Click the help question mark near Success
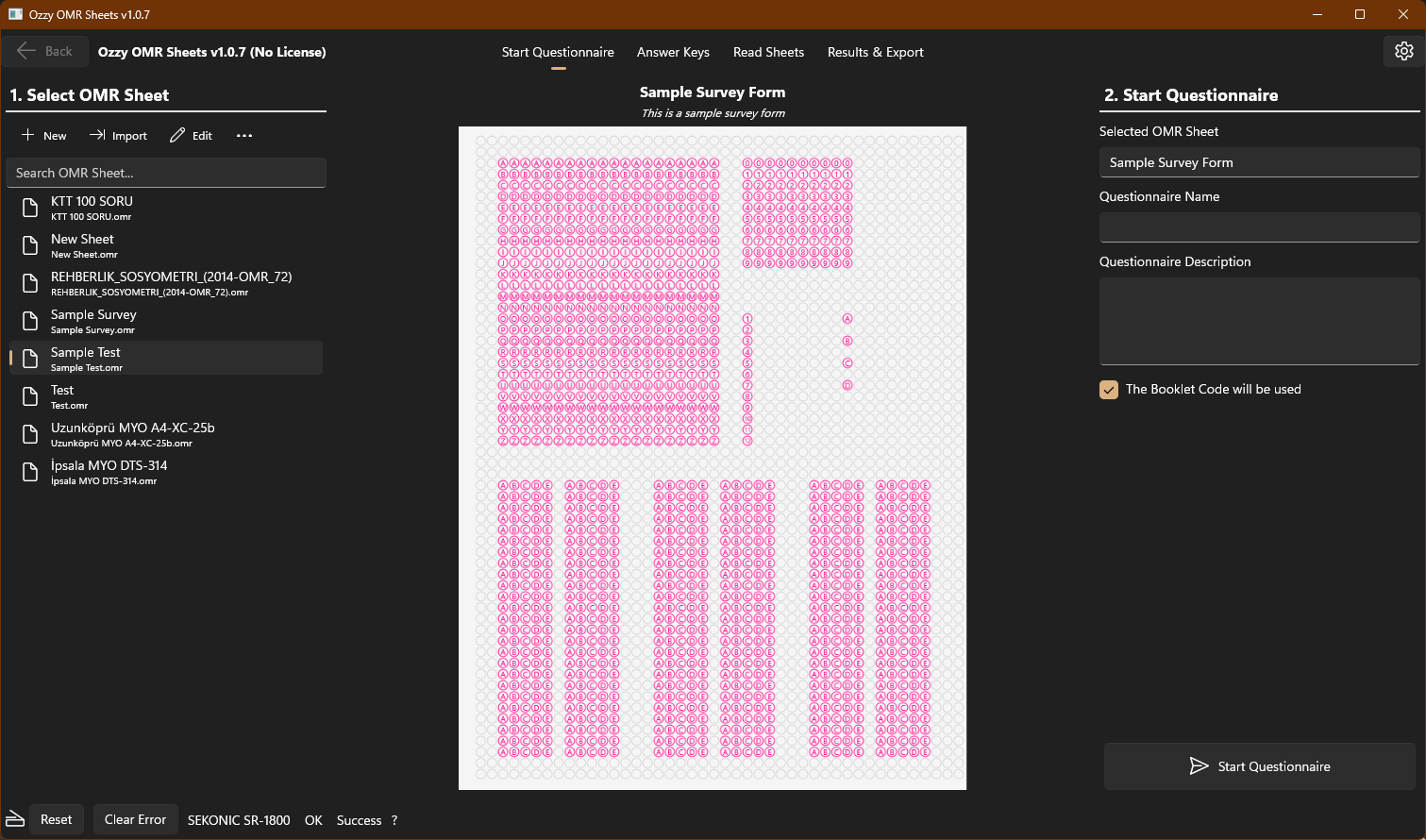This screenshot has height=840, width=1426. point(394,819)
